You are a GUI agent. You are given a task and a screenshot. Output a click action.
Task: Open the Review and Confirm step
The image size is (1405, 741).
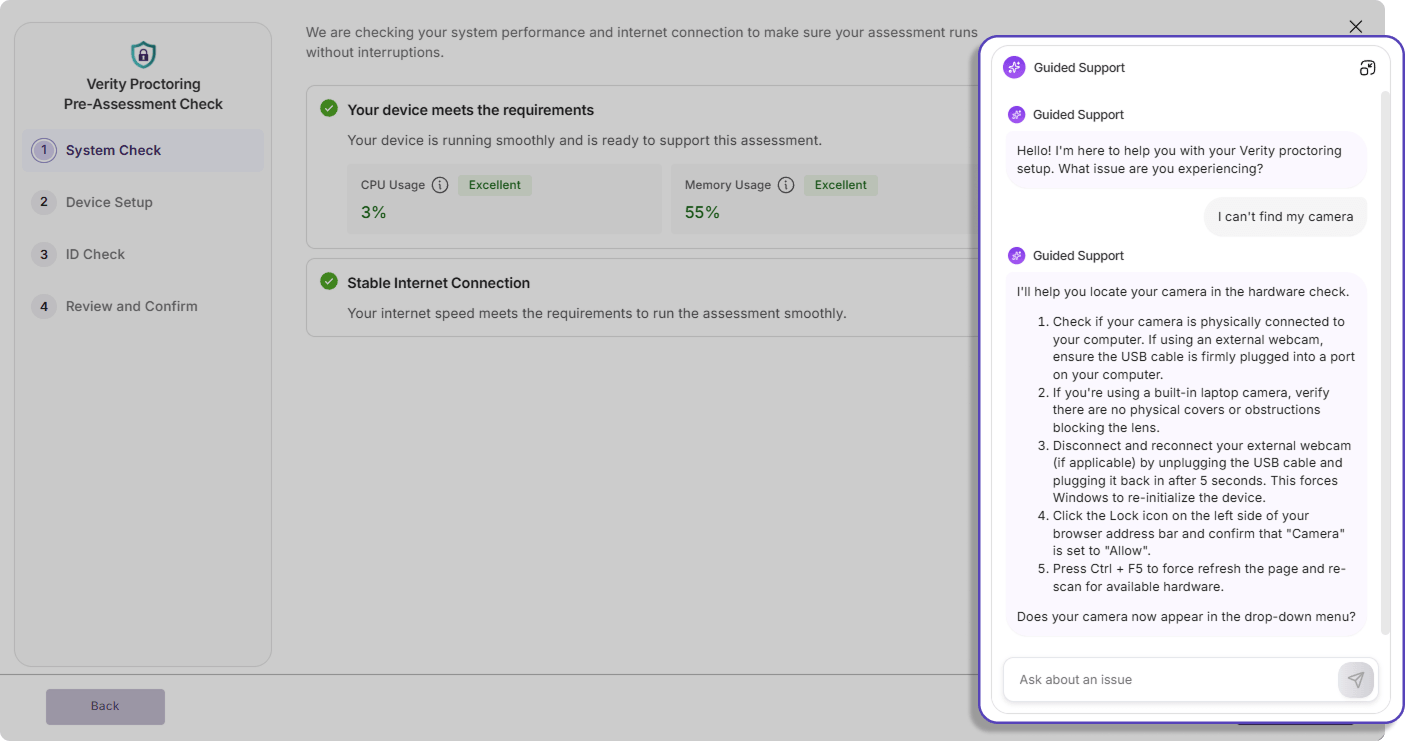143,306
